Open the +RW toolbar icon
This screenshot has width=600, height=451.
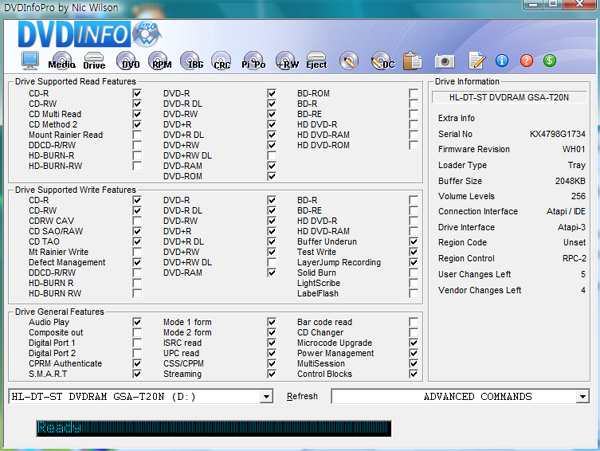click(287, 60)
